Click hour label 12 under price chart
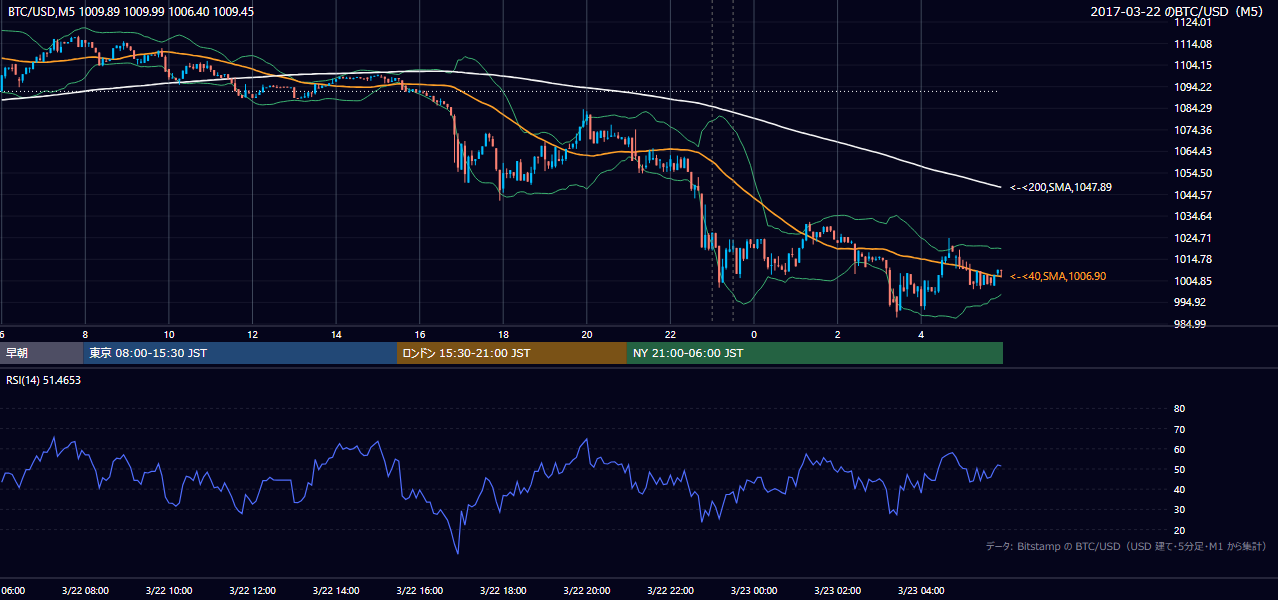Screen dimensions: 1278x600 (252, 335)
